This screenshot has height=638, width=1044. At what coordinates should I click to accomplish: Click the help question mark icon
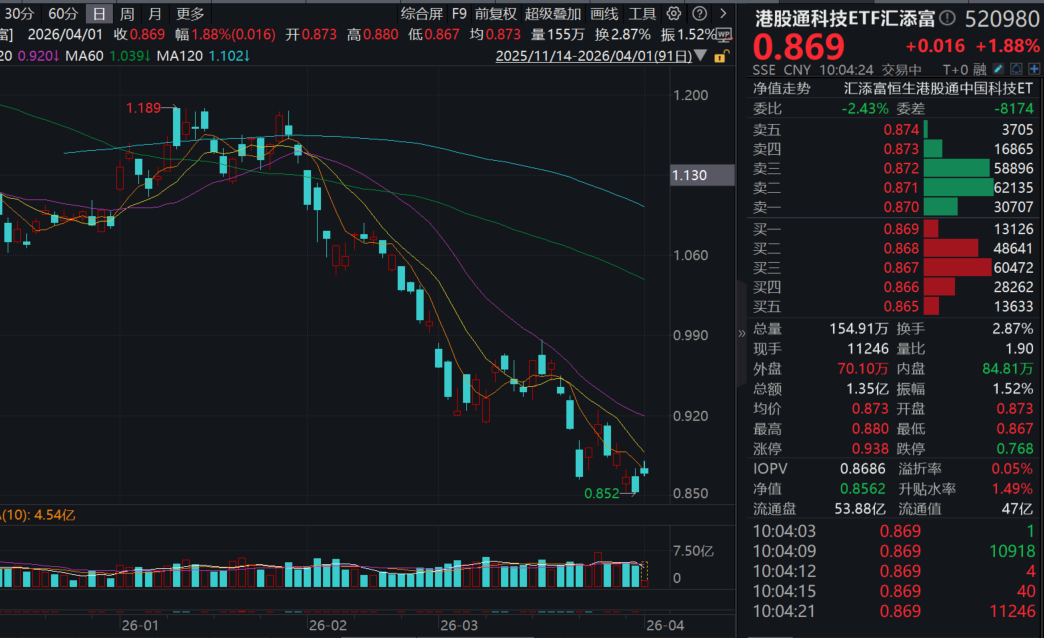pos(700,14)
